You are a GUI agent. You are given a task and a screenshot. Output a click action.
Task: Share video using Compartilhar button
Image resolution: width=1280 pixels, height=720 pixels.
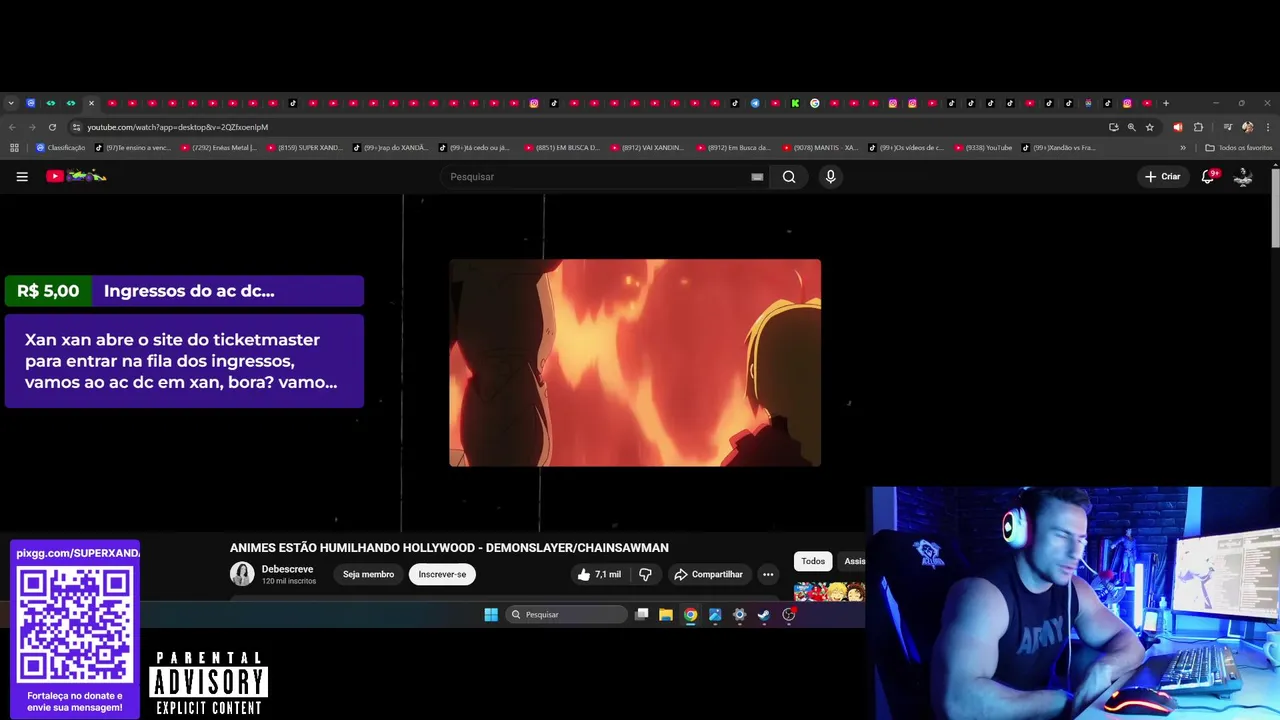[708, 574]
